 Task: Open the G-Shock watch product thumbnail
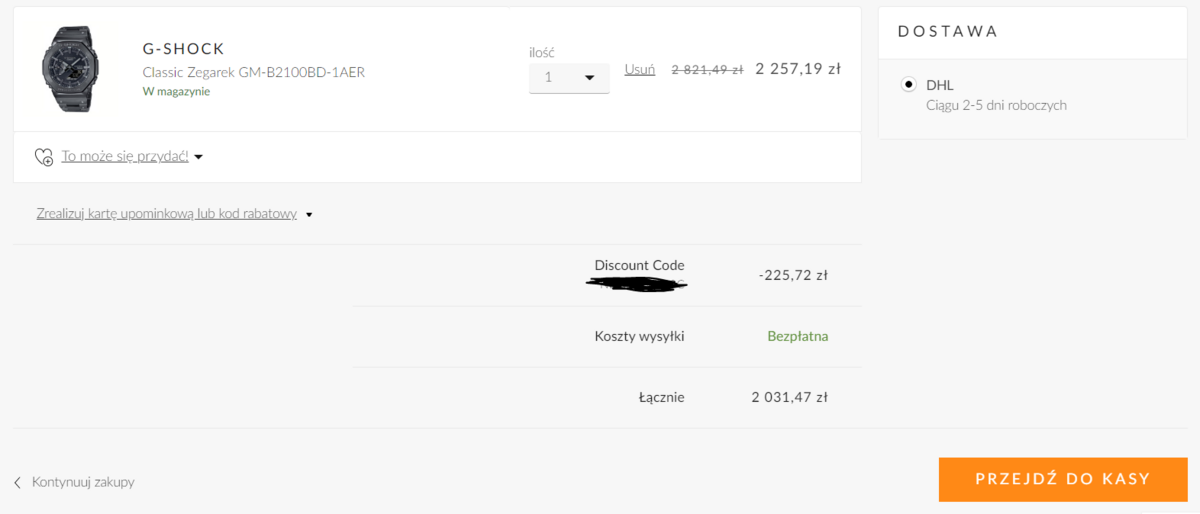pos(67,69)
